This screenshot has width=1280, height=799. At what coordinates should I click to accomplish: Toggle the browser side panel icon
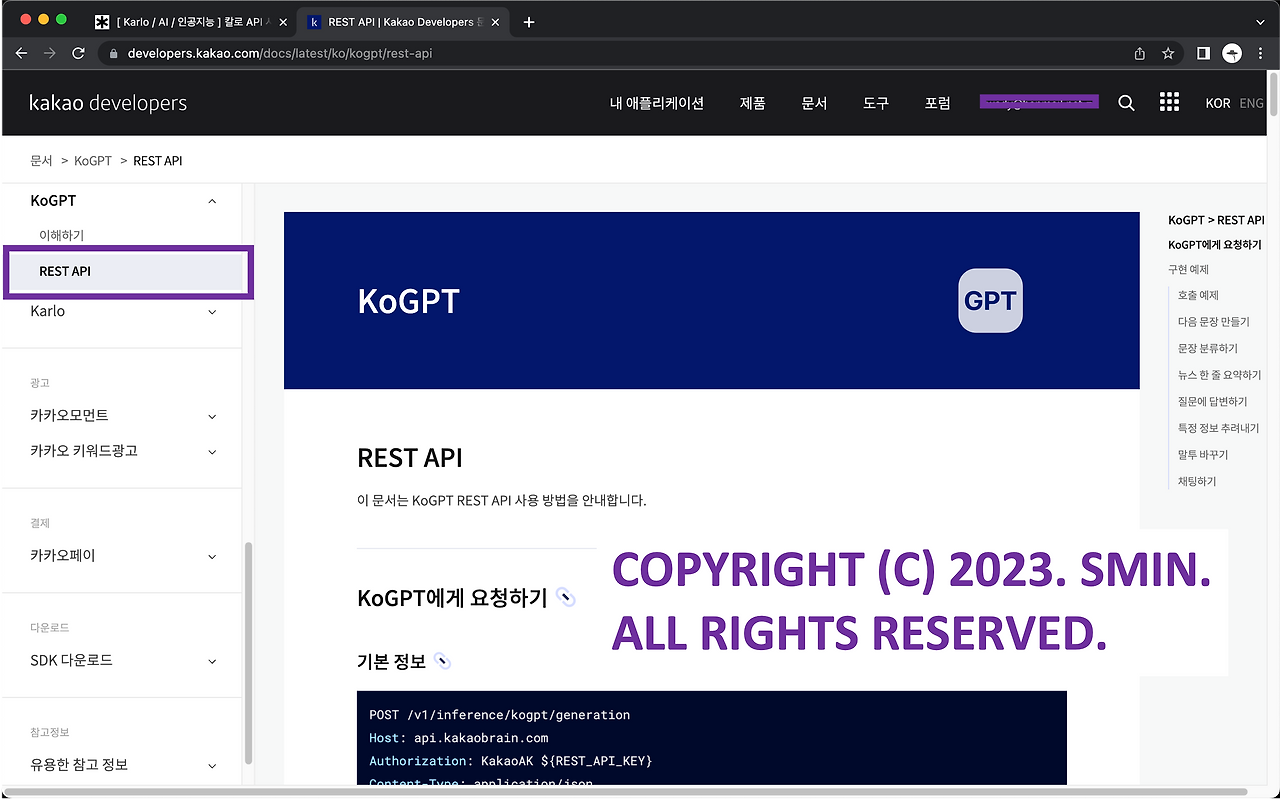[x=1203, y=53]
